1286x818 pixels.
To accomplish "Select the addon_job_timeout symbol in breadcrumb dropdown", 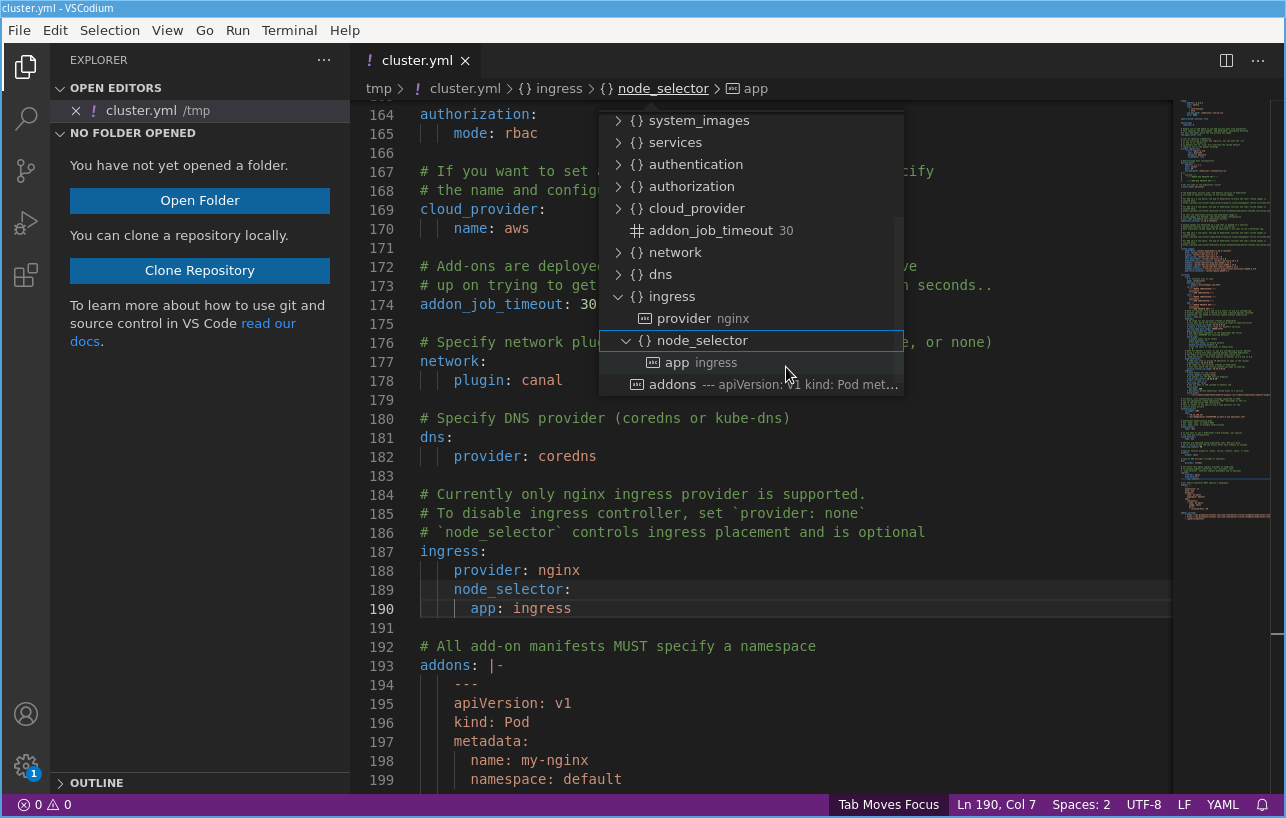I will point(751,231).
